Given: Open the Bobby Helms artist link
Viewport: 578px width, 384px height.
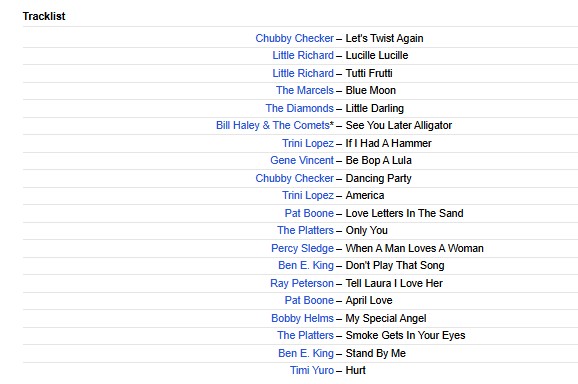Looking at the screenshot, I should tap(302, 318).
